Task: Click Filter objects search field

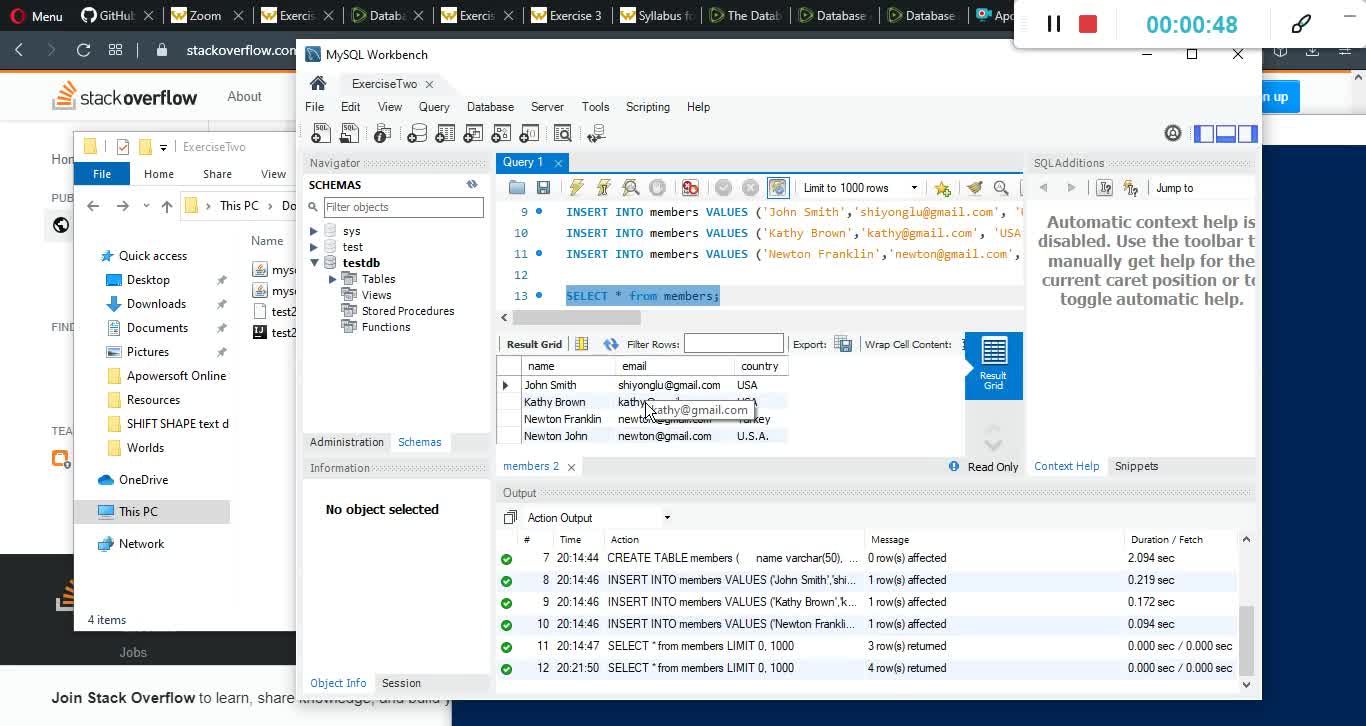Action: tap(403, 207)
